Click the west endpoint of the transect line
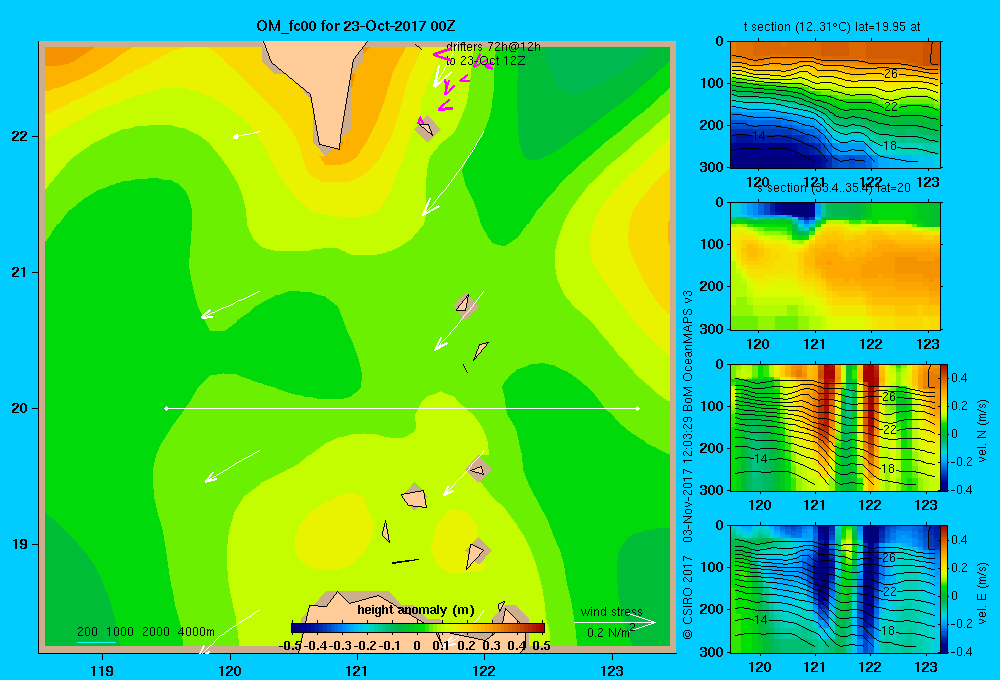The image size is (1000, 680). (166, 408)
